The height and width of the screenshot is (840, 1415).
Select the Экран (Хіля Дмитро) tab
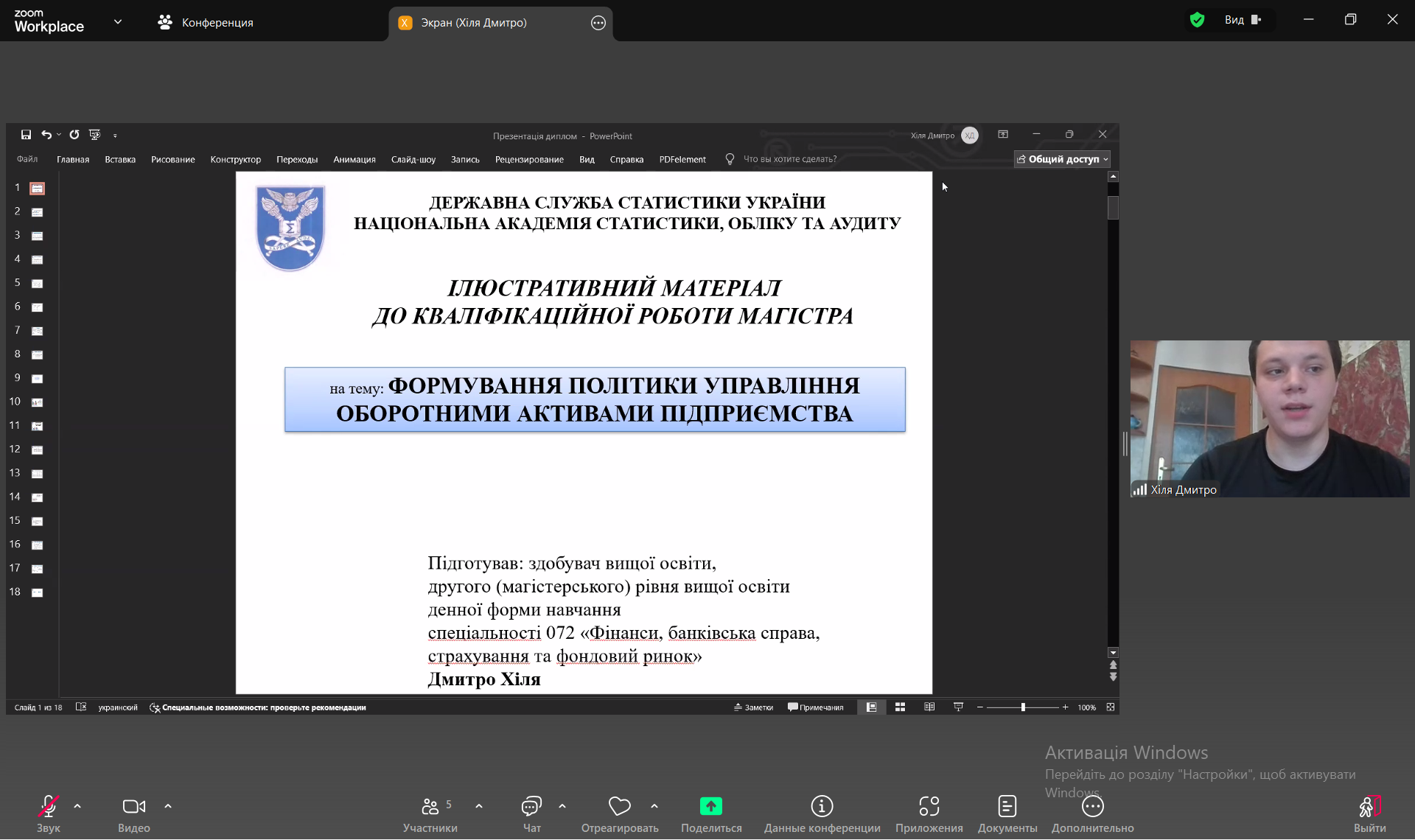[x=473, y=23]
